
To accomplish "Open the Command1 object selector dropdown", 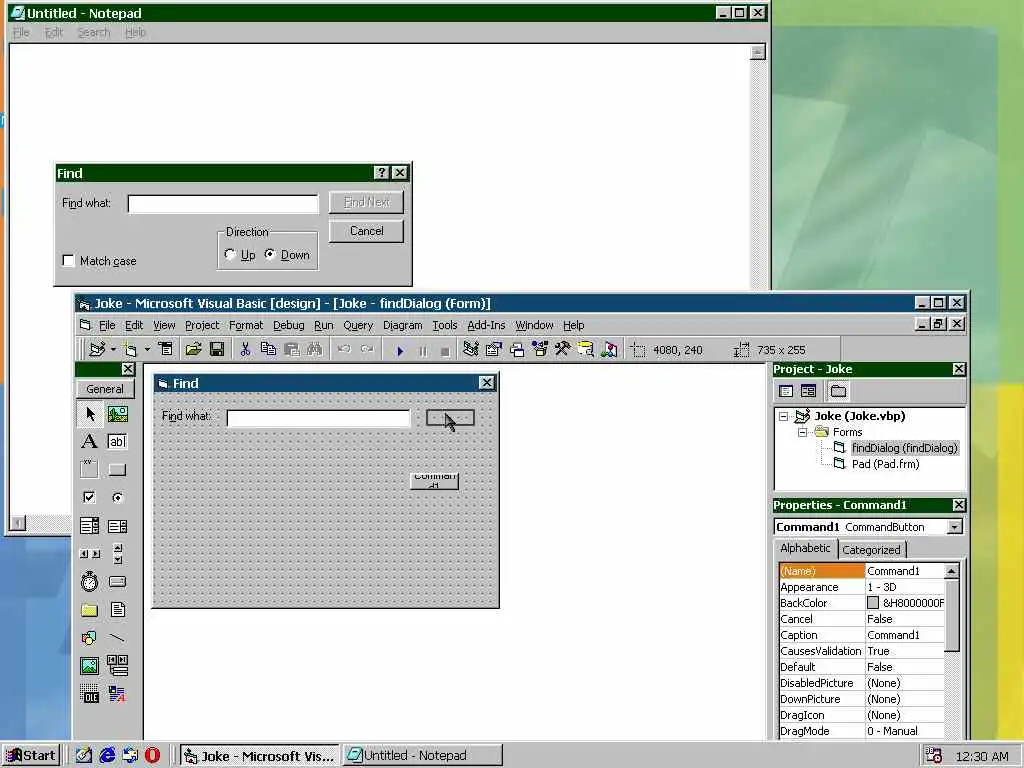I will (x=955, y=527).
